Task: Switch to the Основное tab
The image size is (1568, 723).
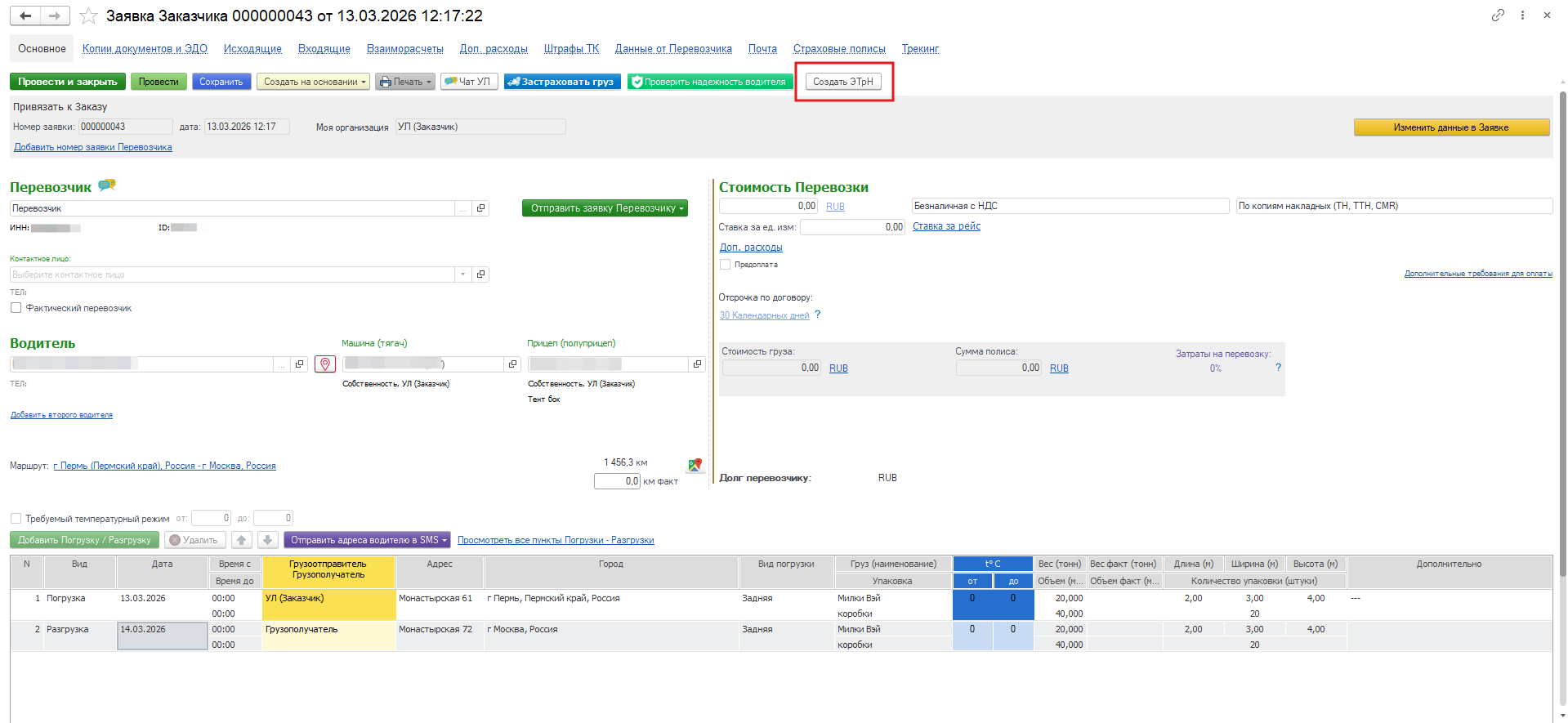Action: [x=42, y=49]
